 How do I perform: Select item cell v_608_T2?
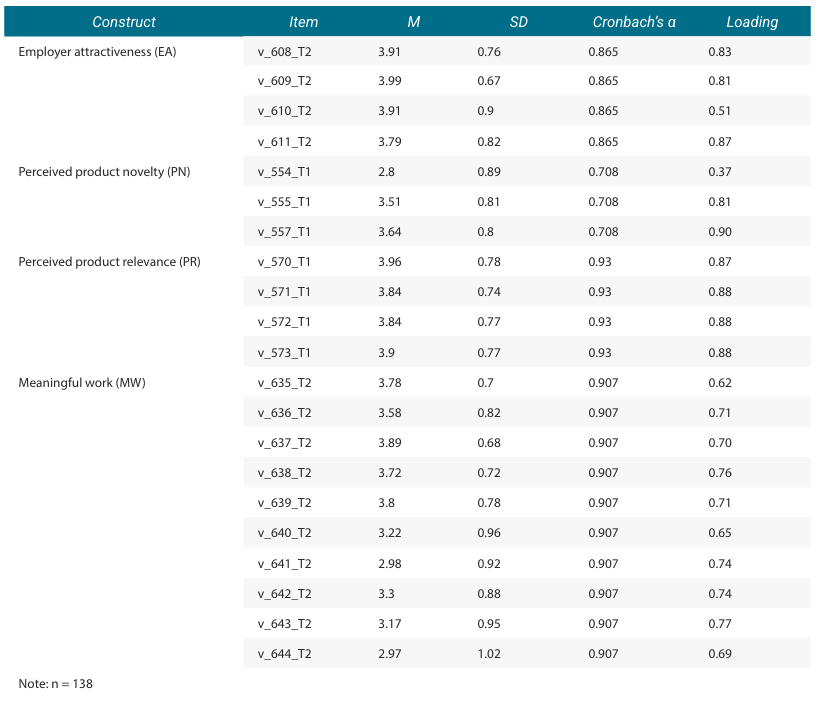(x=284, y=52)
